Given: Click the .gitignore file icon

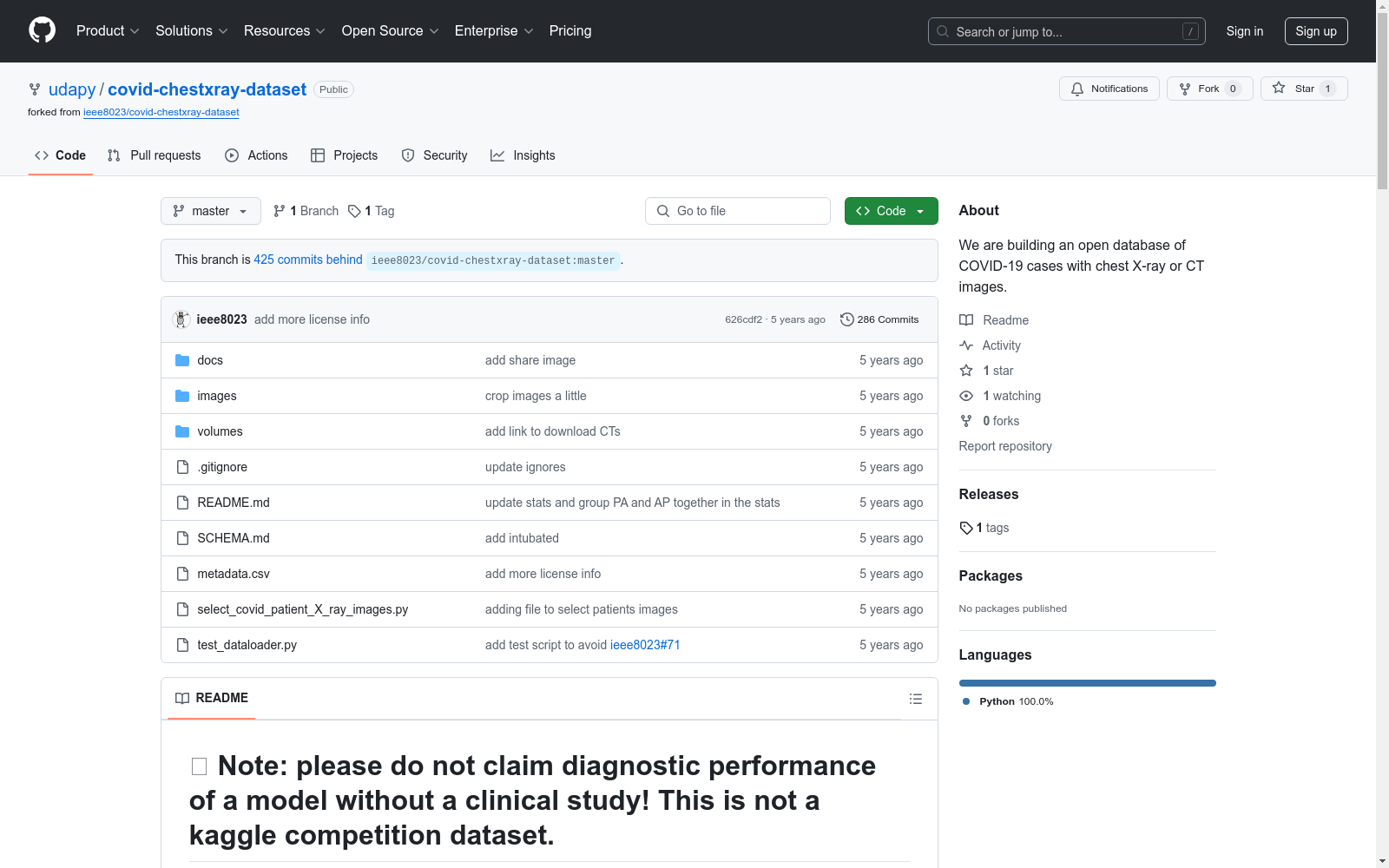Looking at the screenshot, I should [182, 467].
